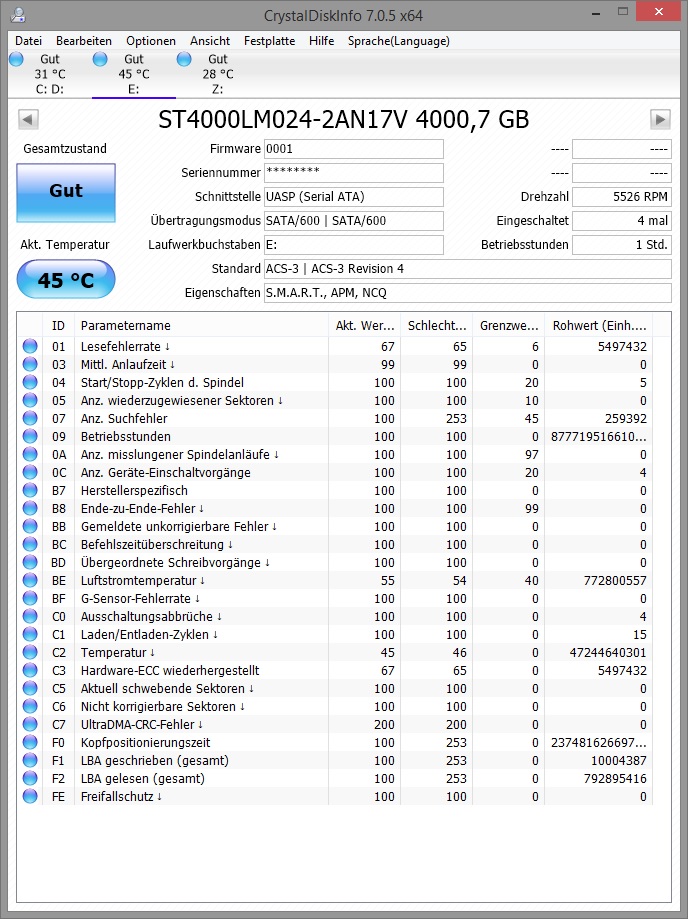Click raw value 10004387
688x919 pixels.
[619, 761]
